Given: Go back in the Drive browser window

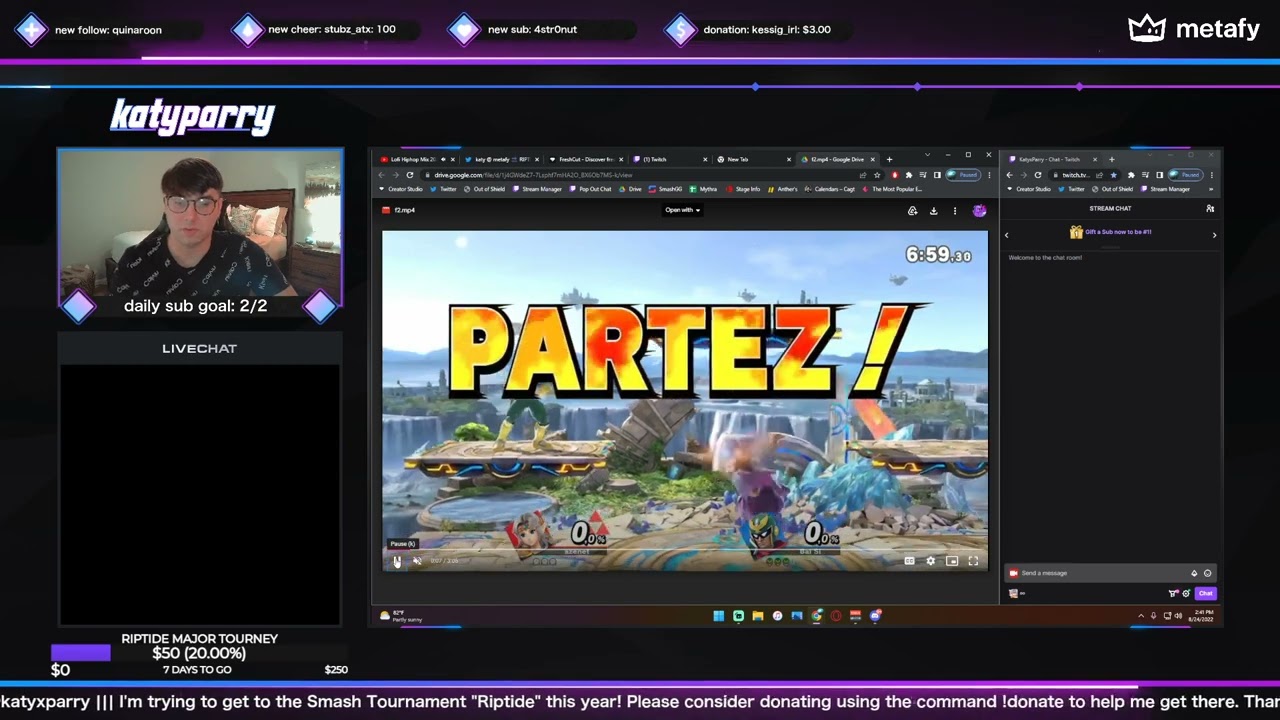Looking at the screenshot, I should [381, 175].
